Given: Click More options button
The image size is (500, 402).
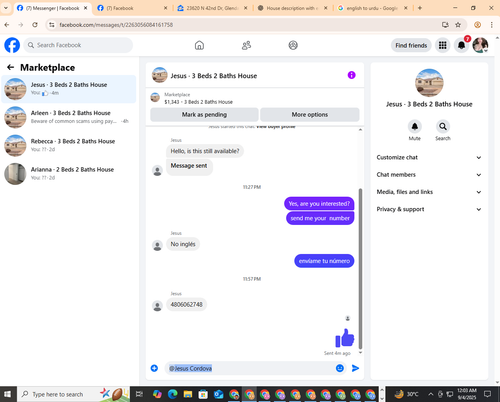Looking at the screenshot, I should [310, 114].
